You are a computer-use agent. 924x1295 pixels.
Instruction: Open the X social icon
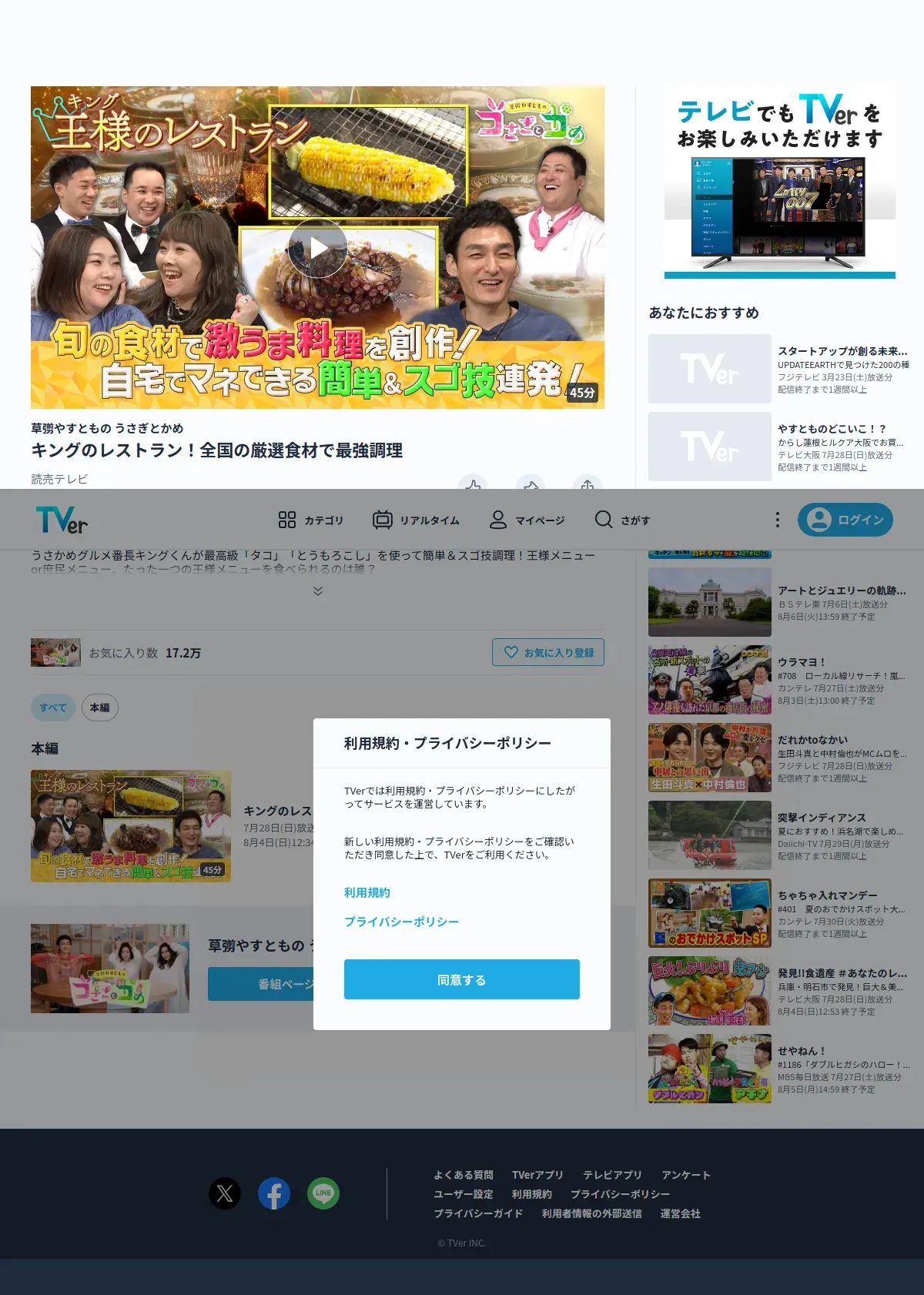(x=225, y=1193)
